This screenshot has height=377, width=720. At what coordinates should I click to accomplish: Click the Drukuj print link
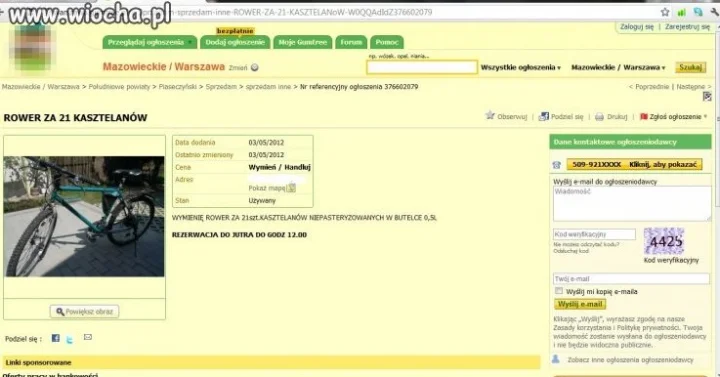point(617,117)
